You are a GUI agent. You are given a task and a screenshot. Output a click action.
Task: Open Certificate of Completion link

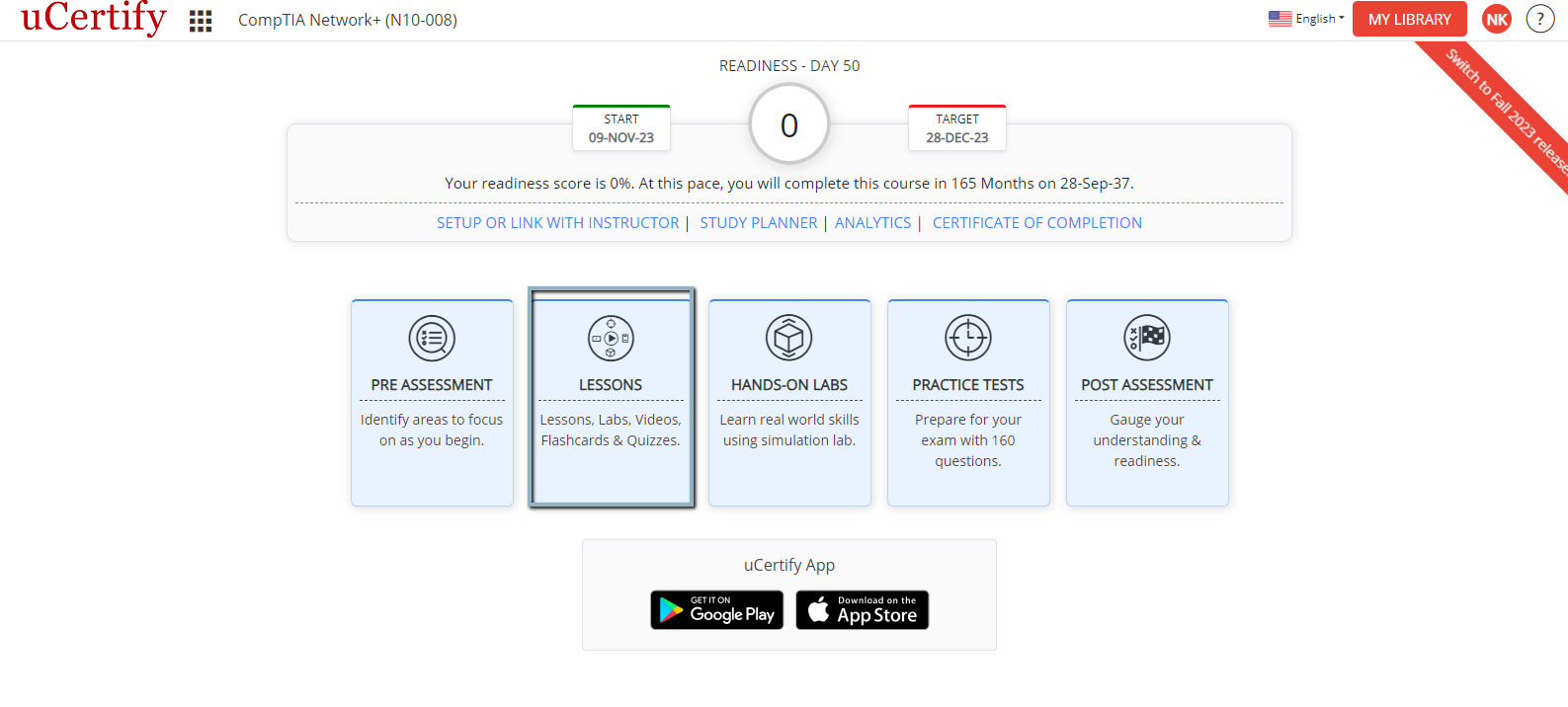coord(1037,223)
